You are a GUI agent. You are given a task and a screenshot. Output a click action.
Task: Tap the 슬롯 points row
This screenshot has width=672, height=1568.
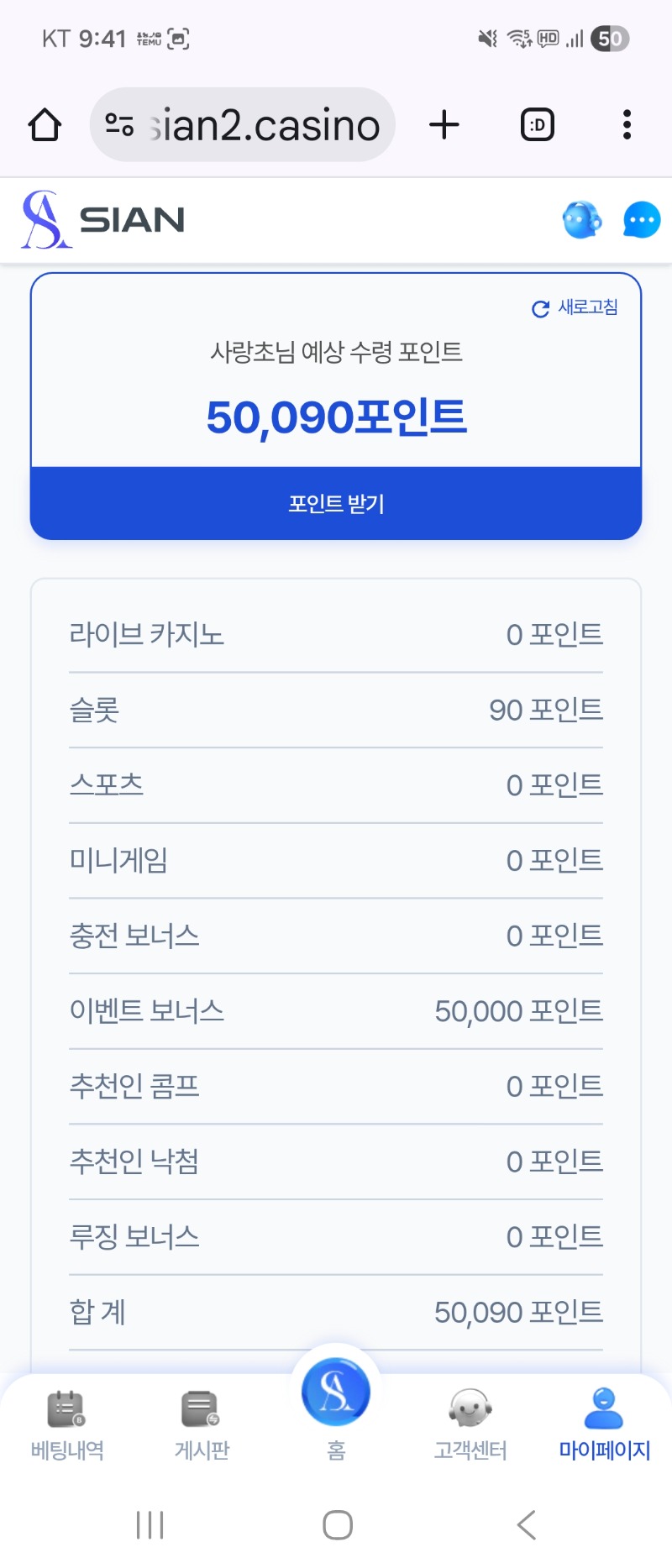click(x=336, y=710)
